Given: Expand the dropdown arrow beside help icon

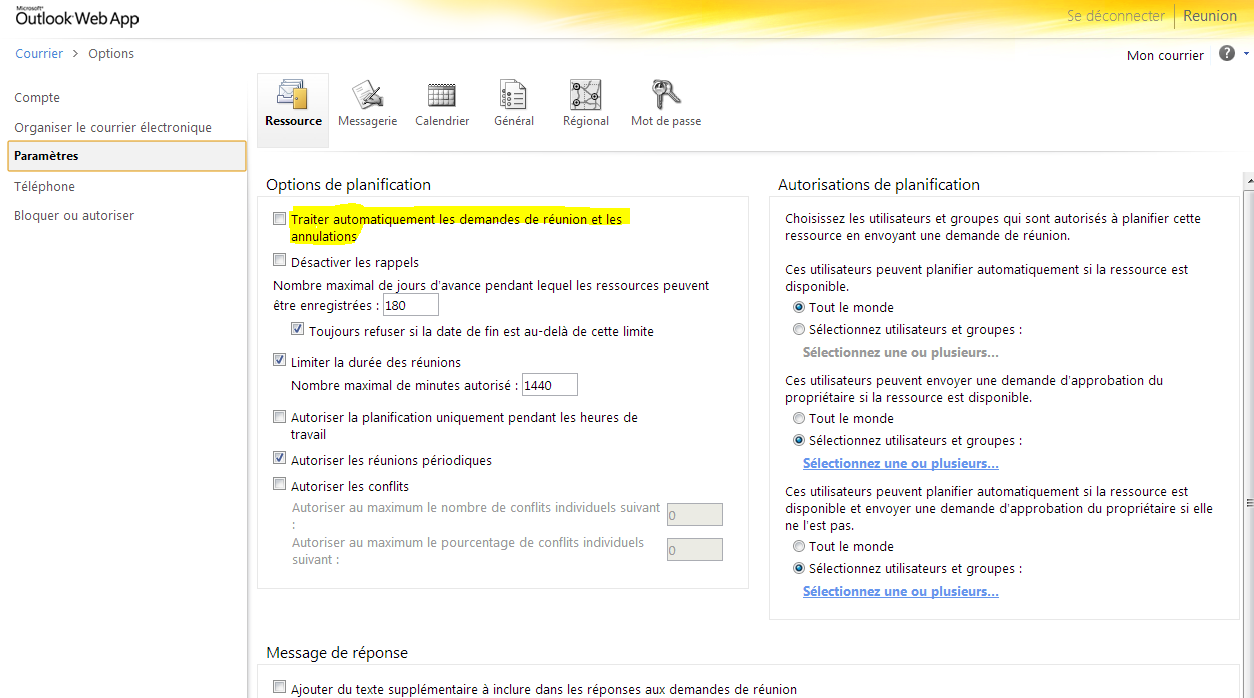Looking at the screenshot, I should point(1245,55).
